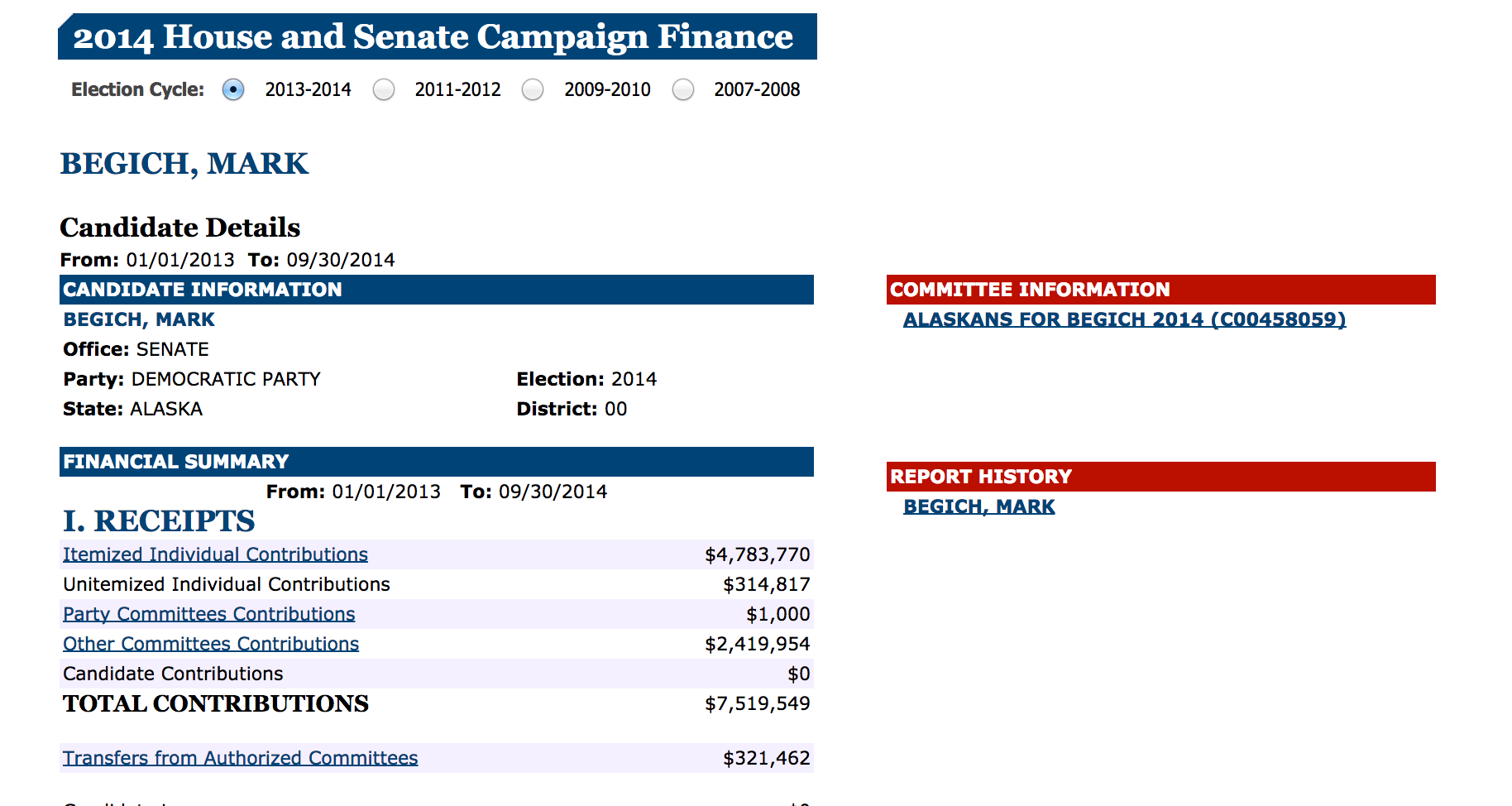Open Party Committees Contributions link
This screenshot has height=806, width=1512.
tap(208, 614)
